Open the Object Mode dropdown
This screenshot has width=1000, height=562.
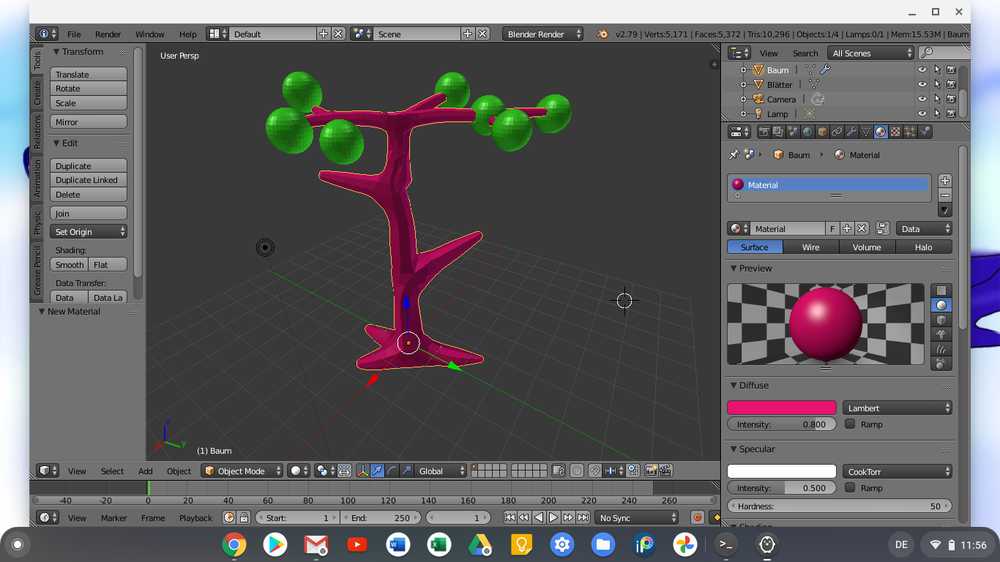[243, 471]
